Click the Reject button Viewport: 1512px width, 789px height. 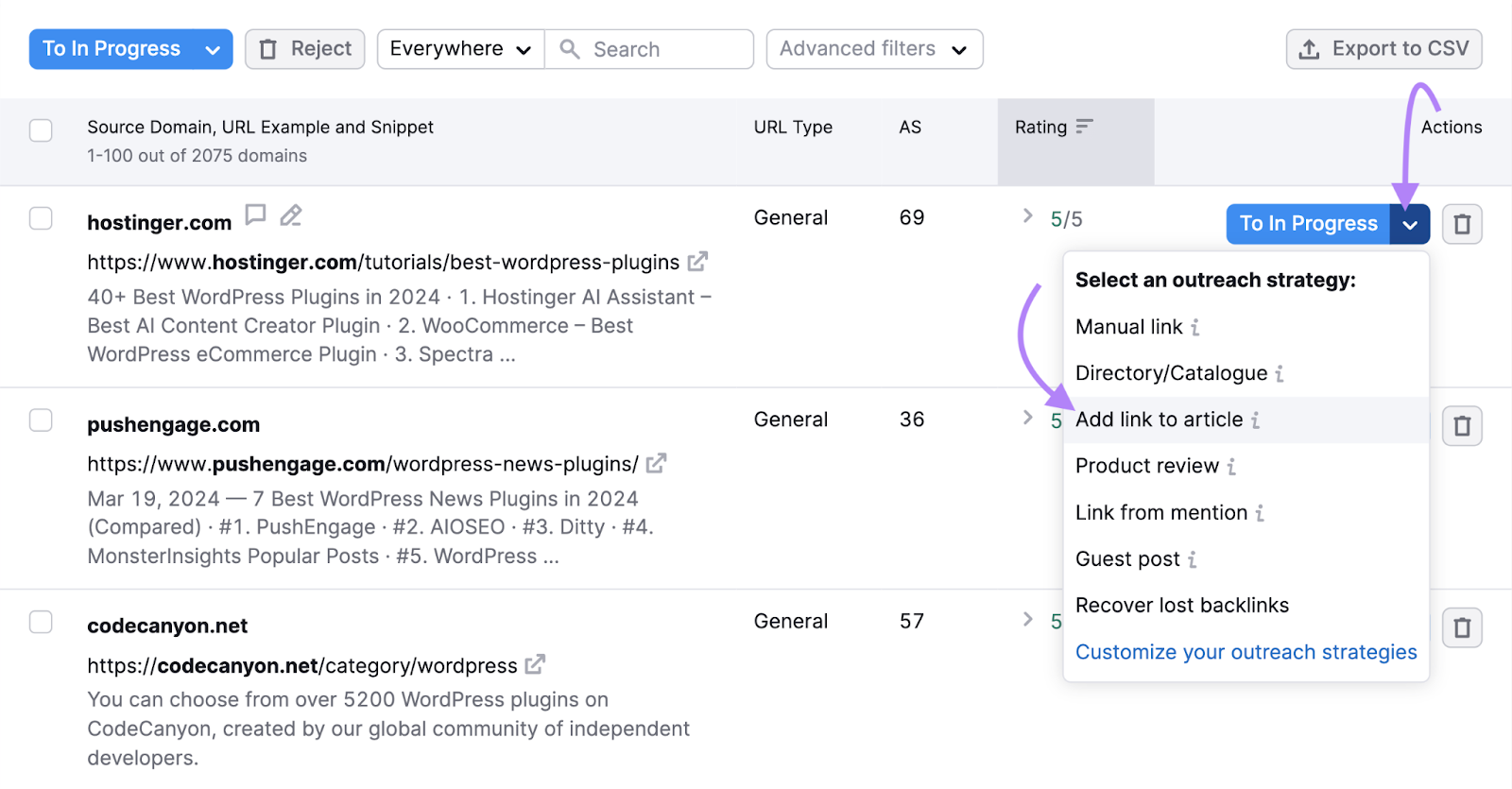click(x=304, y=49)
